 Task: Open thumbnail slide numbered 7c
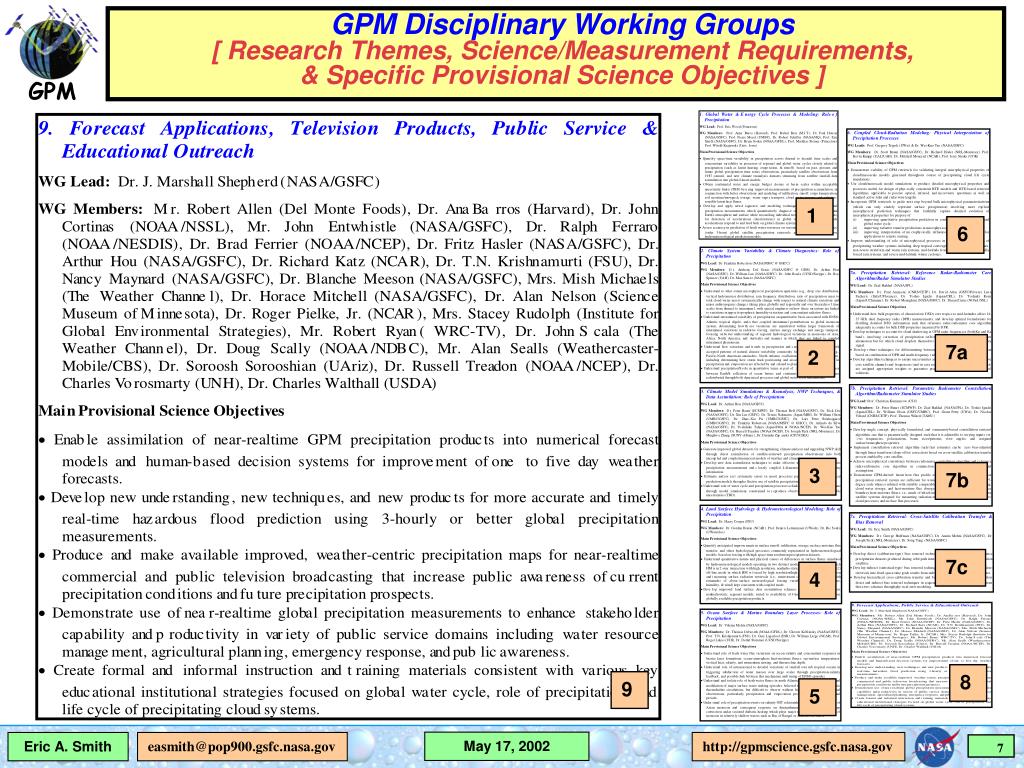(921, 552)
